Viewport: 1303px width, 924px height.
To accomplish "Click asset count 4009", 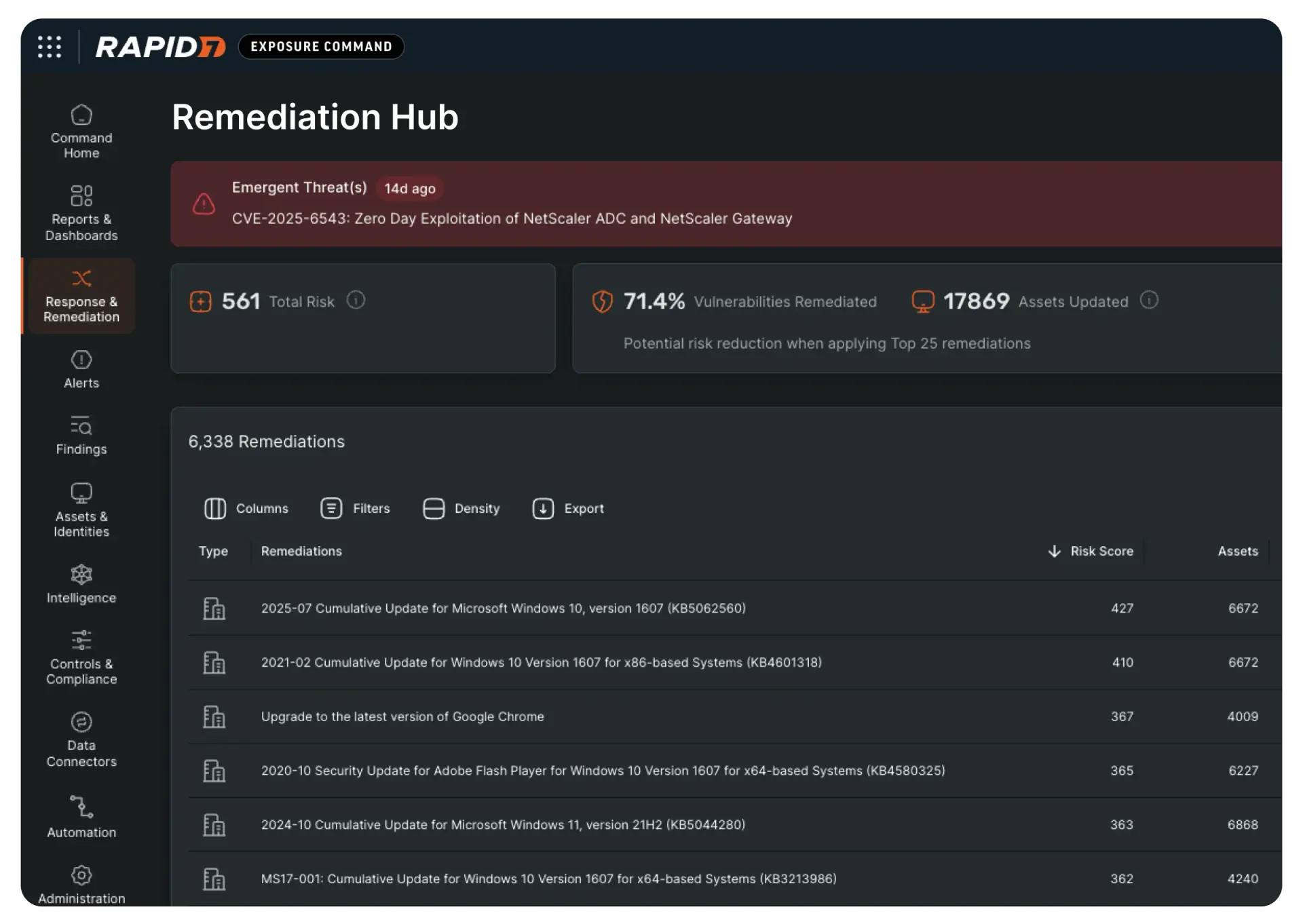I will (1243, 716).
